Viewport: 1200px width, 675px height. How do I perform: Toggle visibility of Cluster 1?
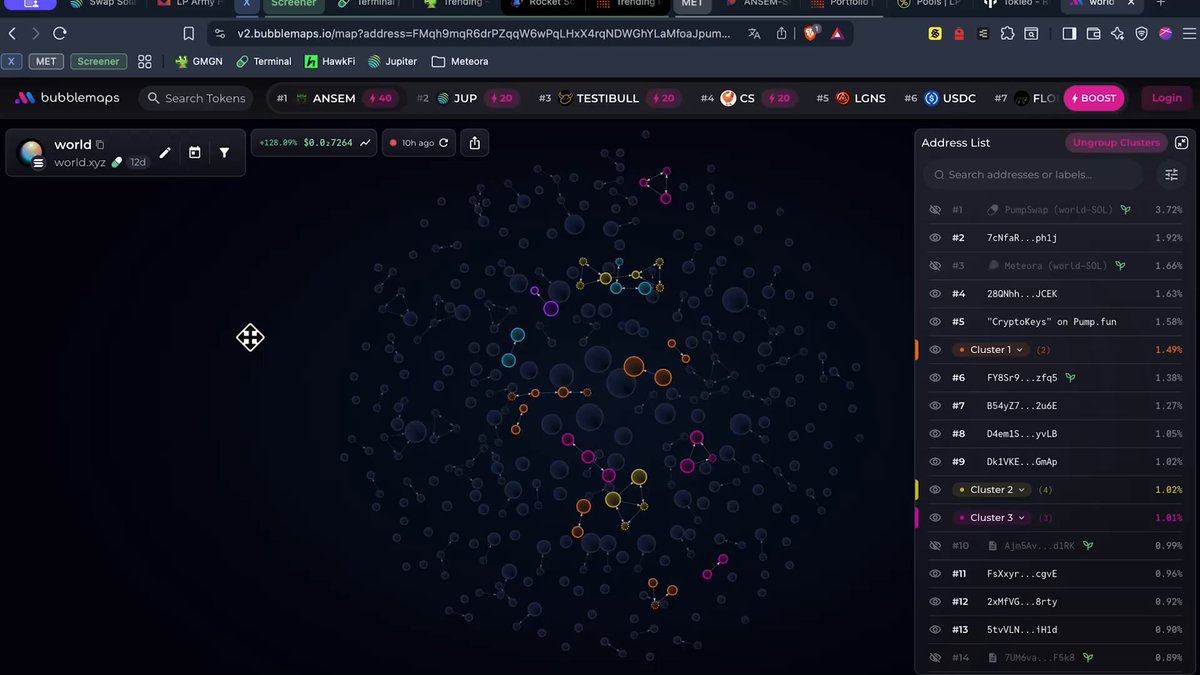(x=935, y=350)
